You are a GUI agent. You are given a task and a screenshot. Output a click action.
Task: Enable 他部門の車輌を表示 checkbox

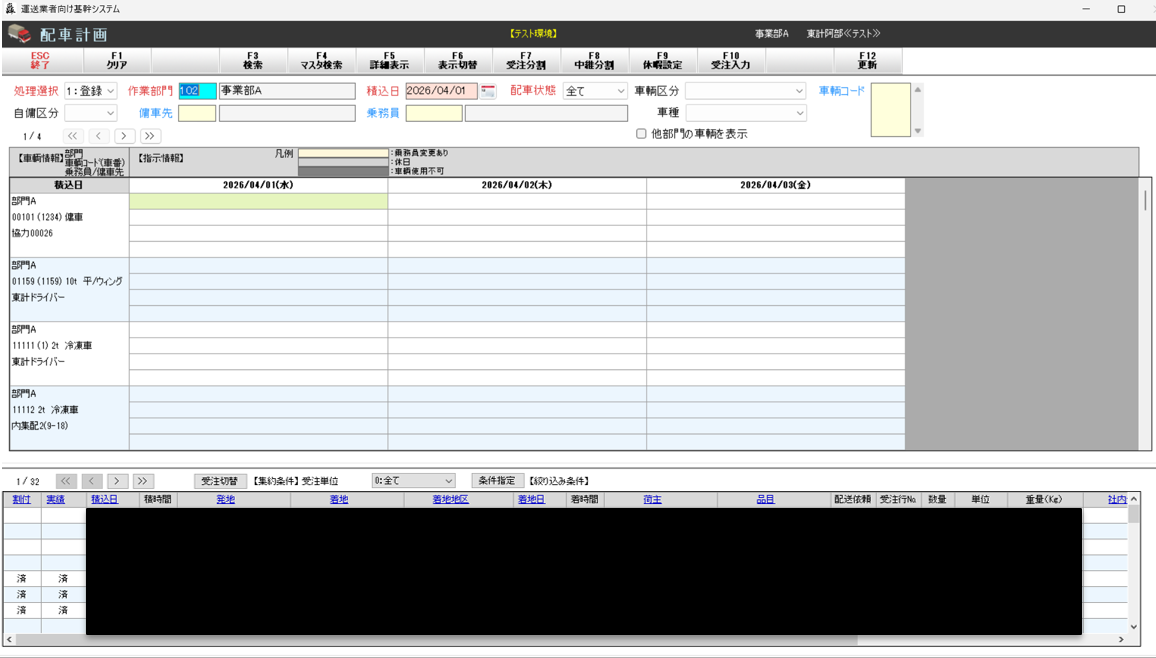pos(641,134)
